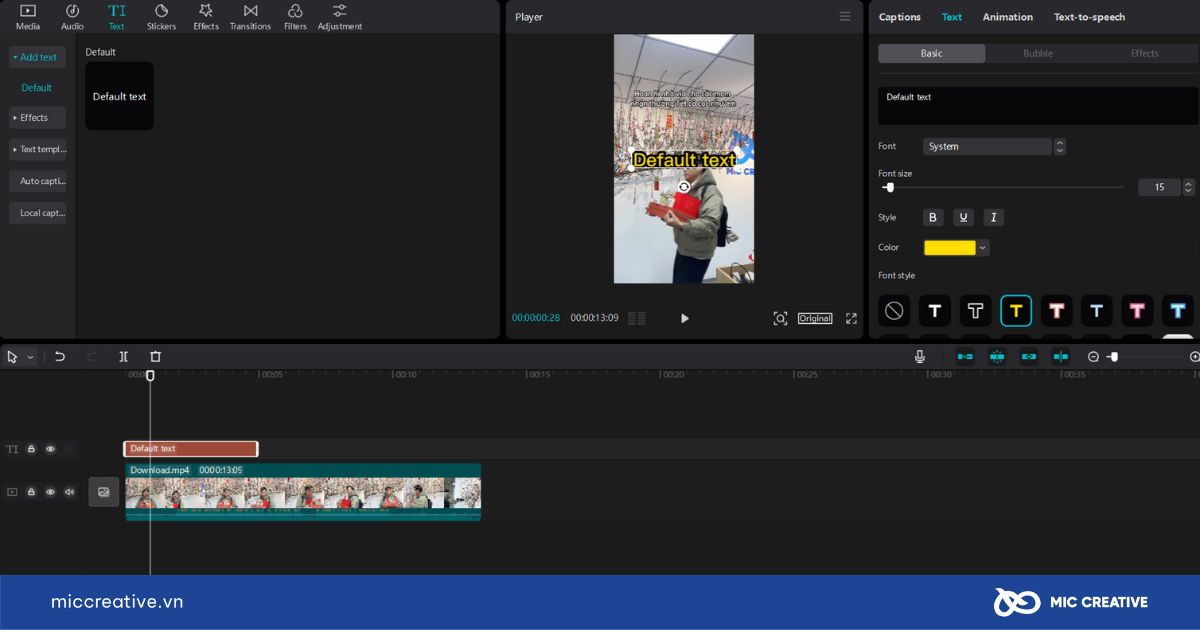Open the System font dropdown
This screenshot has height=630, width=1200.
987,146
